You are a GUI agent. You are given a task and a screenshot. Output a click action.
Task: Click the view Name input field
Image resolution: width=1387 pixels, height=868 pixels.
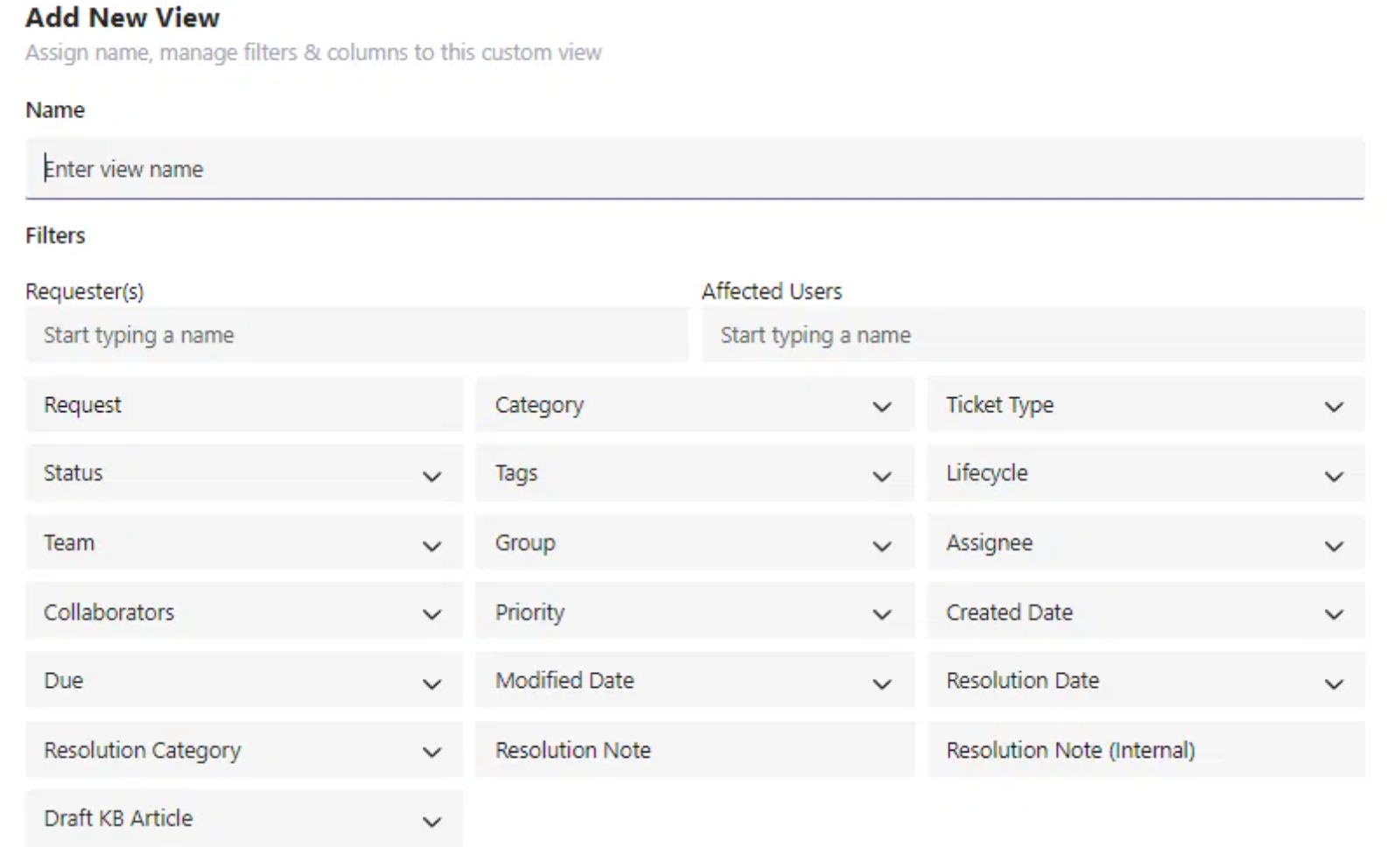[693, 169]
